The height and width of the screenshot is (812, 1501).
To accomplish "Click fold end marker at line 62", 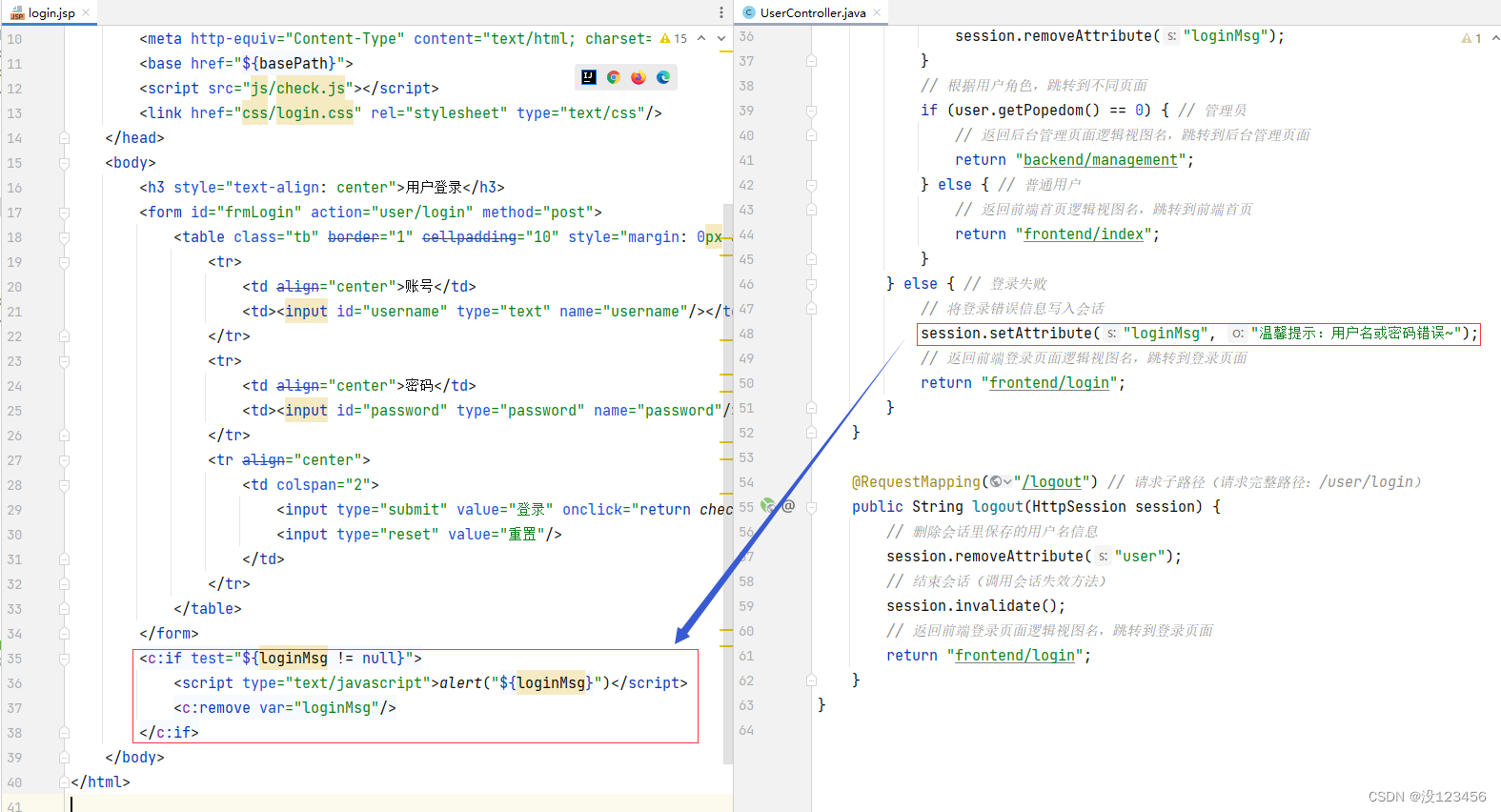I will tap(811, 680).
